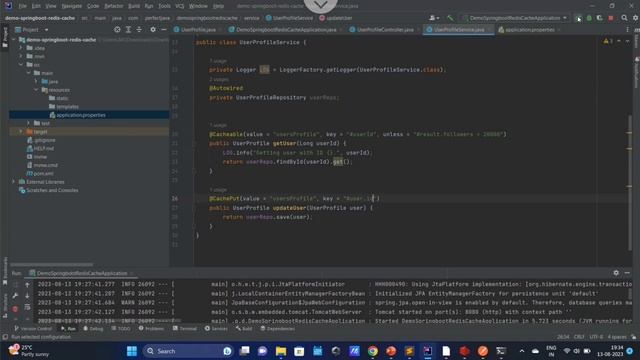Open the Refactor menu
Viewport: 640px width, 360px height.
tap(113, 6)
